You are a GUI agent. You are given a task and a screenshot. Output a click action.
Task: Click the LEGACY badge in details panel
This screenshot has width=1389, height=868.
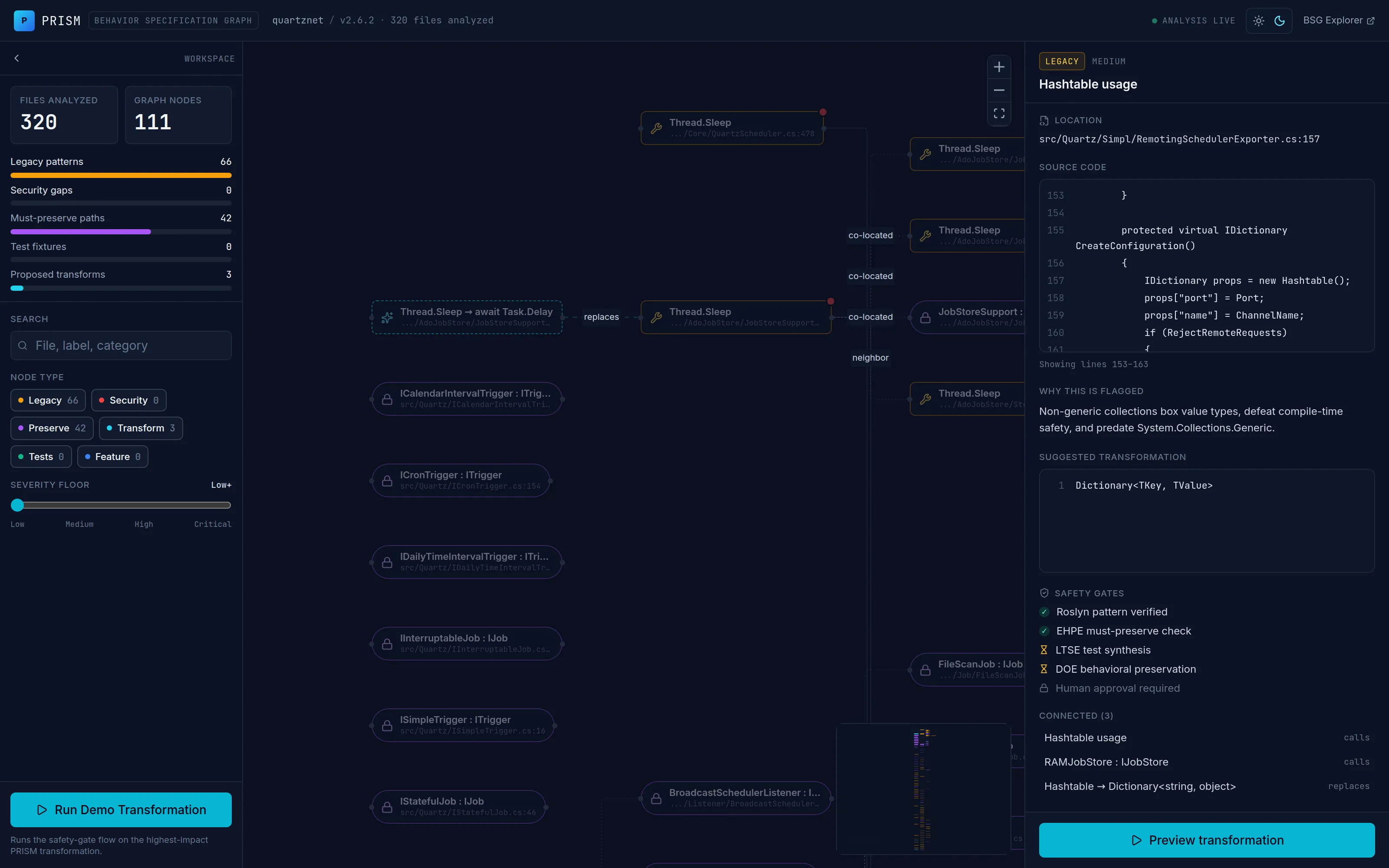point(1061,62)
